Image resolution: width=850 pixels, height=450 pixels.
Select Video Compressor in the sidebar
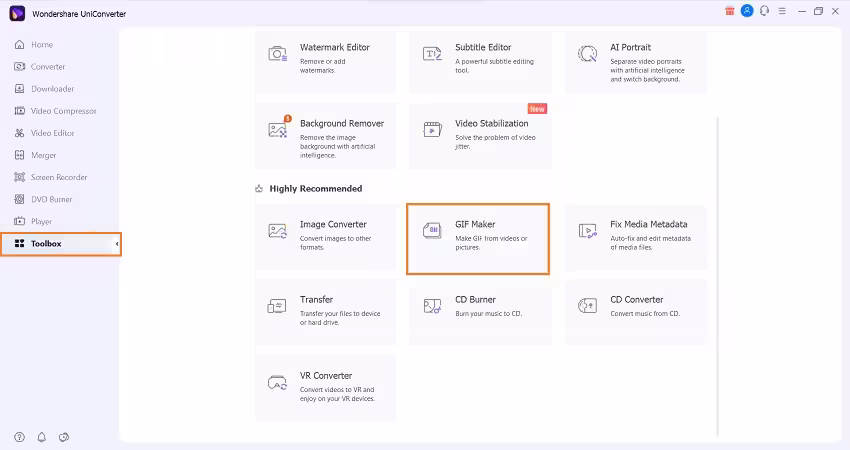63,111
